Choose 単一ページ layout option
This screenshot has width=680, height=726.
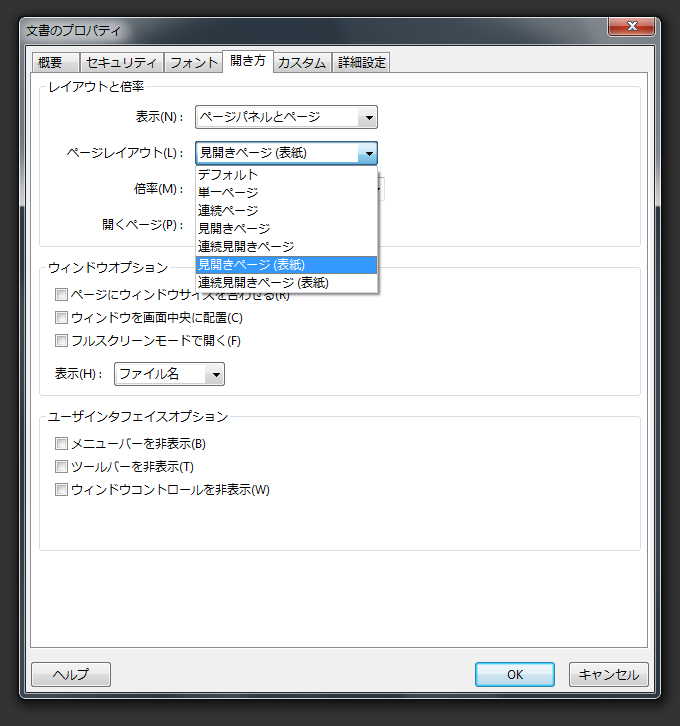tap(286, 193)
